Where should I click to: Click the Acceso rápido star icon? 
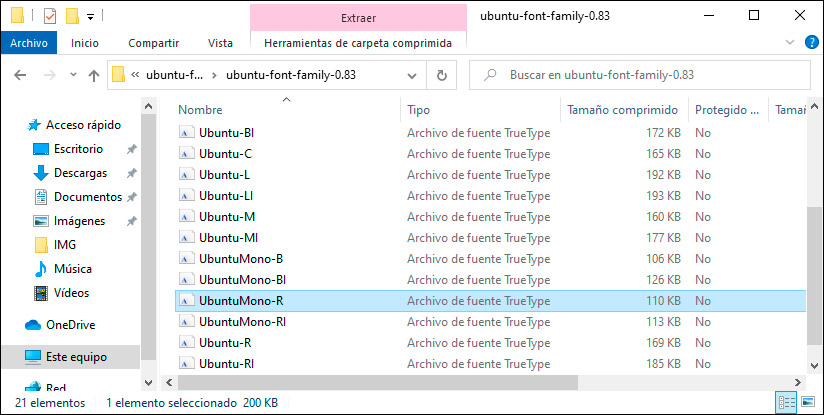(x=34, y=125)
